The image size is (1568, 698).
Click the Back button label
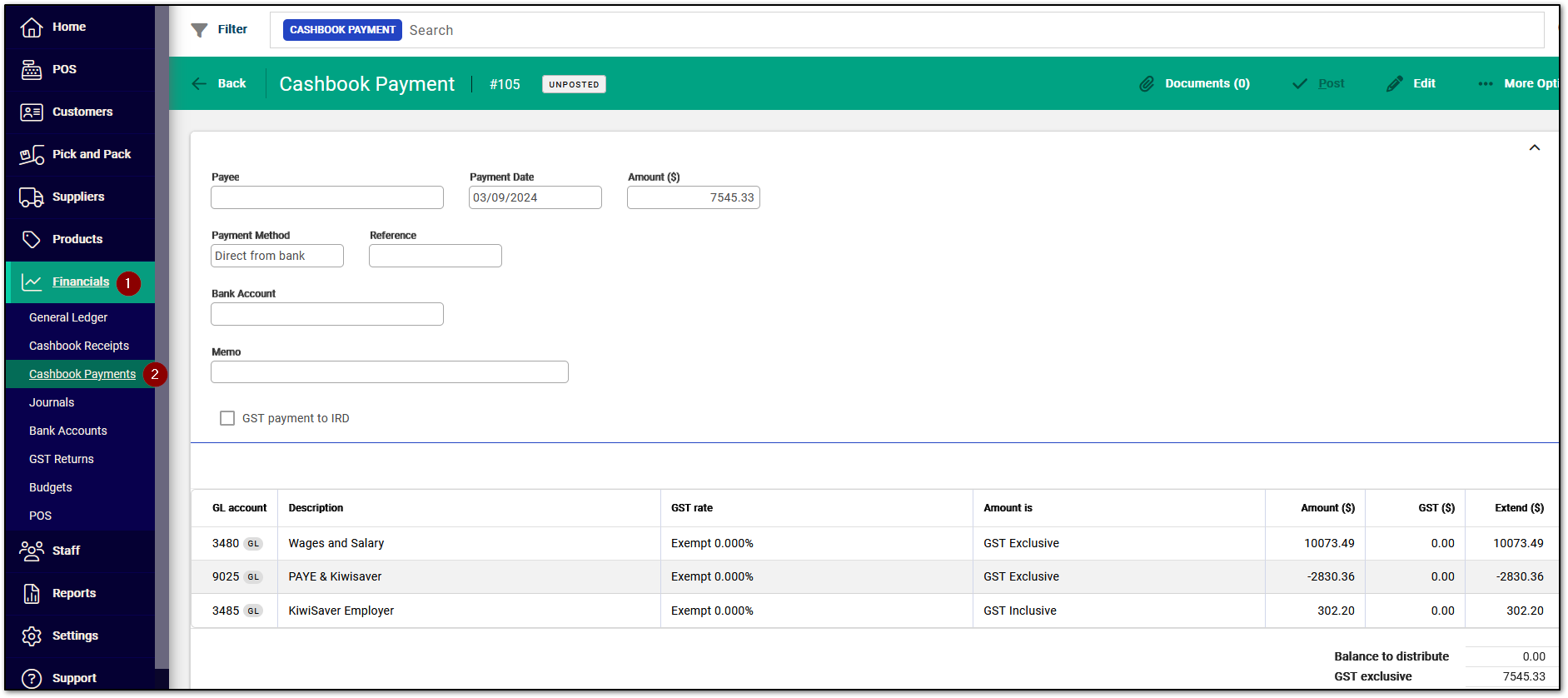(231, 83)
